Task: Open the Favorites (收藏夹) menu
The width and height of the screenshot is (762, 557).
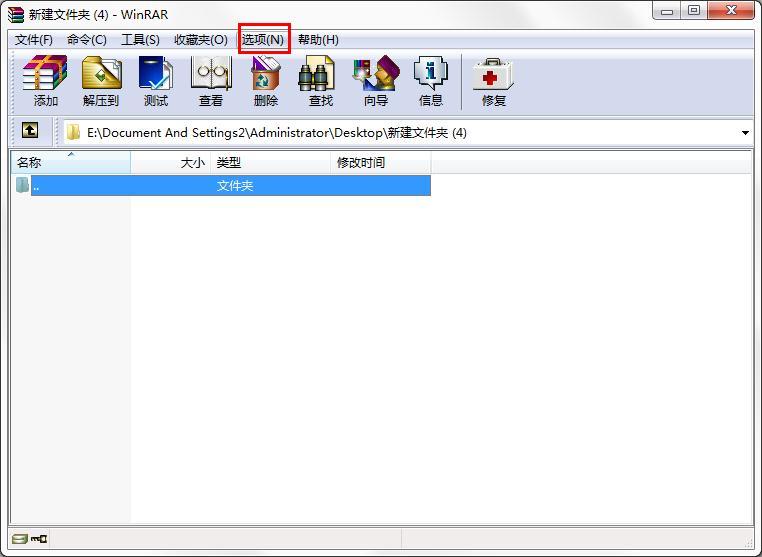Action: coord(201,40)
